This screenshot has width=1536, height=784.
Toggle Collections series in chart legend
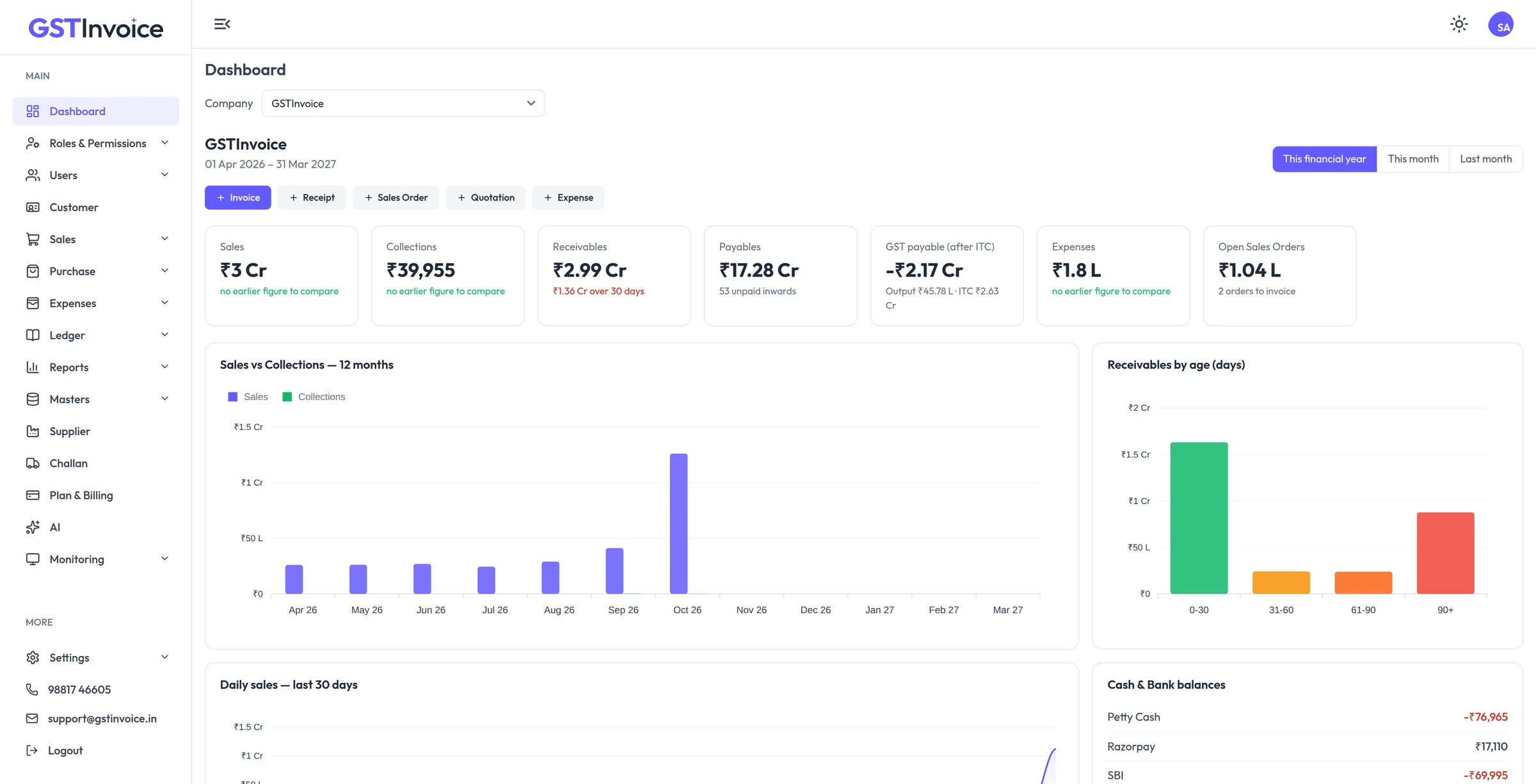[x=314, y=397]
